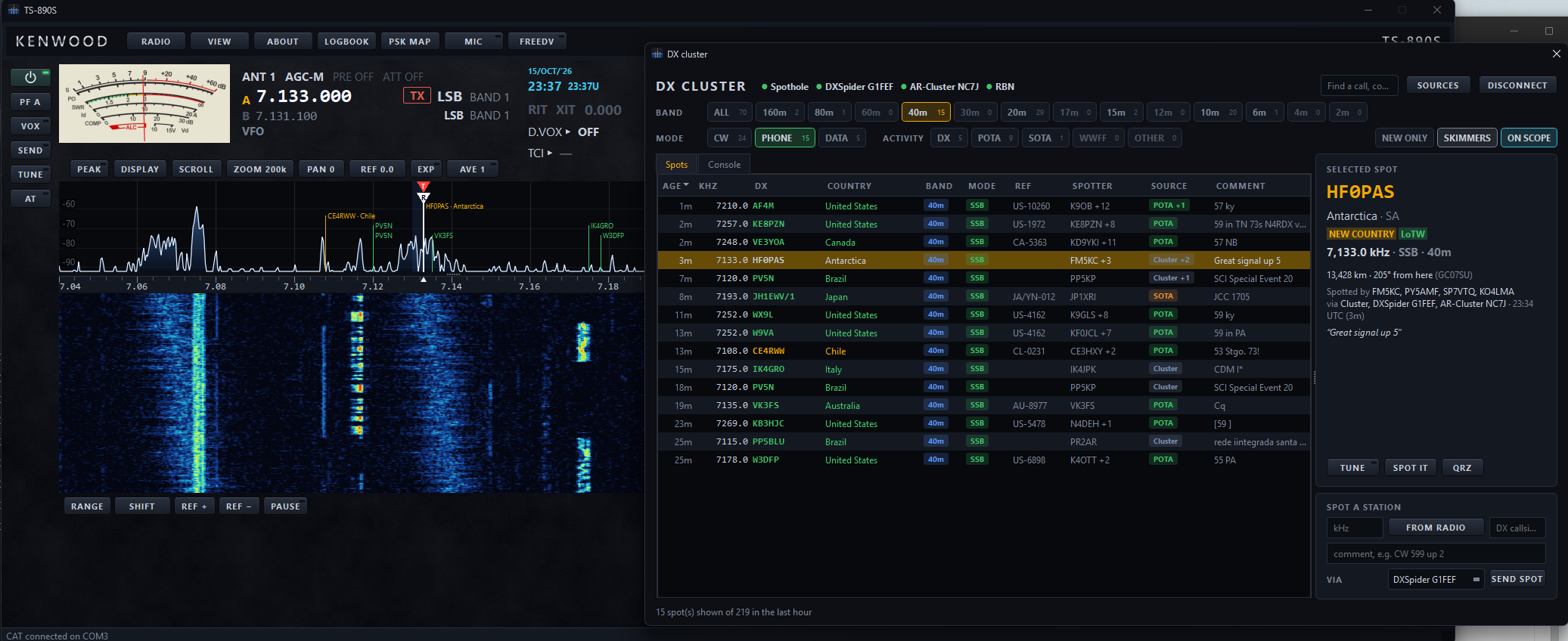The image size is (1568, 641).
Task: Click the Find a call search field
Action: (x=1358, y=85)
